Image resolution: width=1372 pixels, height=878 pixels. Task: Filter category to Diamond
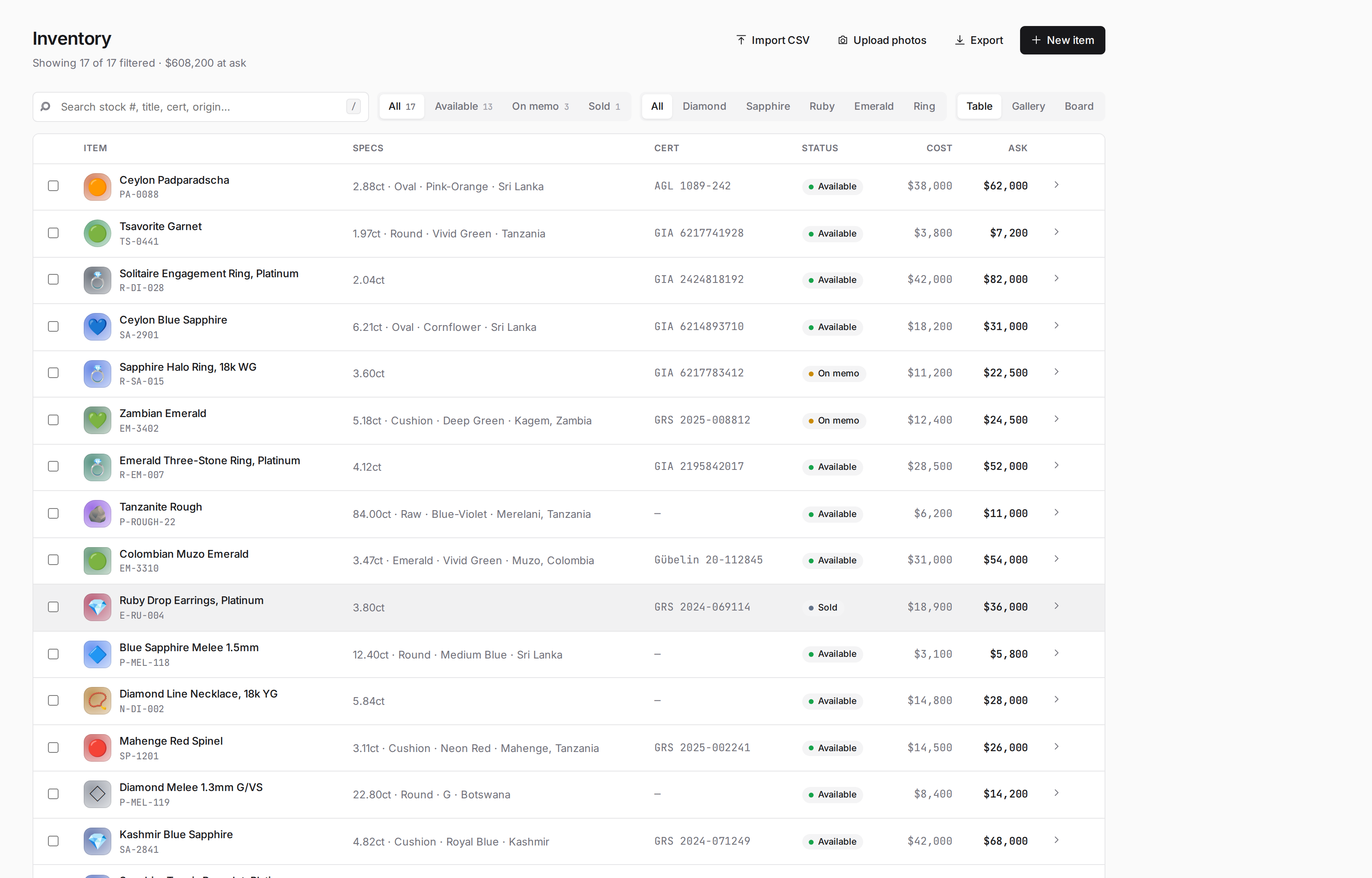pos(705,106)
